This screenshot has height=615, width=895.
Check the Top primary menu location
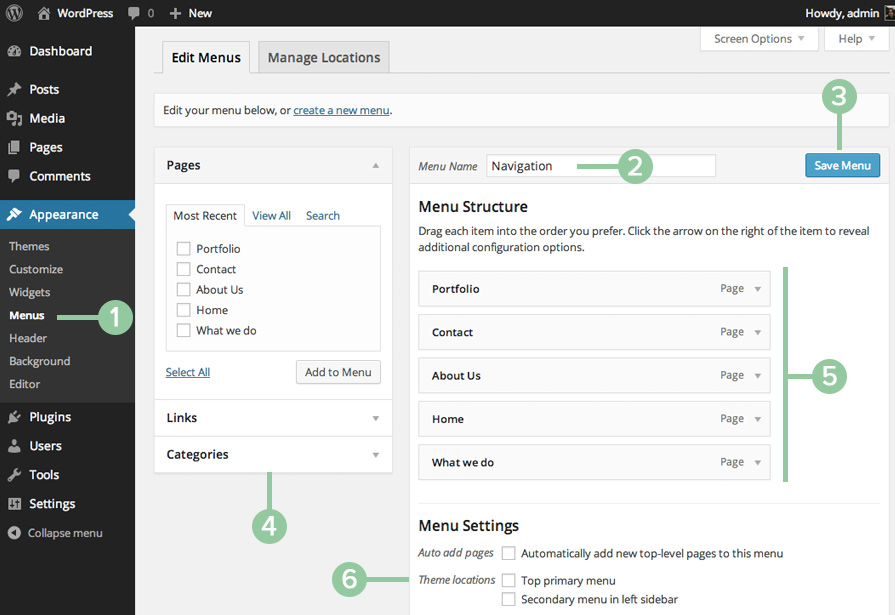[509, 579]
